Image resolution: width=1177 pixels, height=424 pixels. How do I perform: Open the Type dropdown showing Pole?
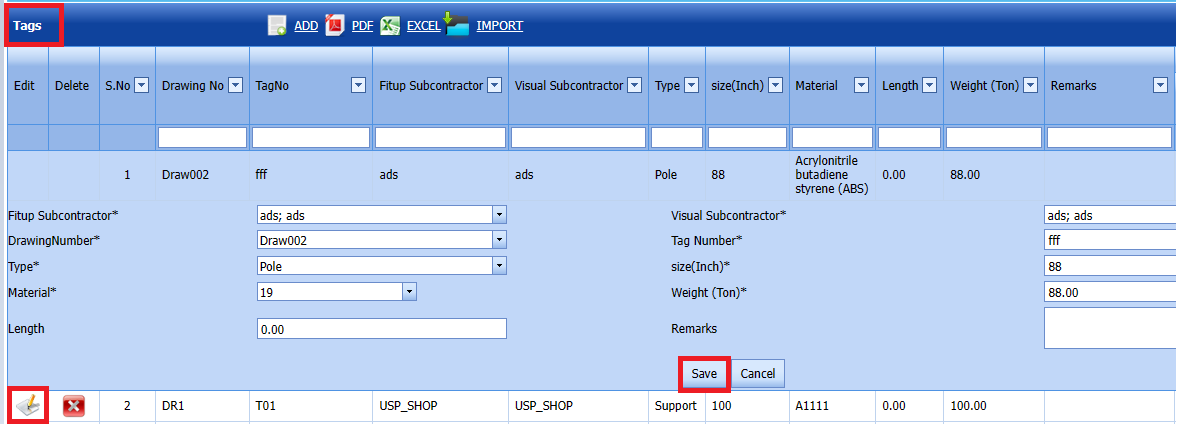[x=499, y=266]
